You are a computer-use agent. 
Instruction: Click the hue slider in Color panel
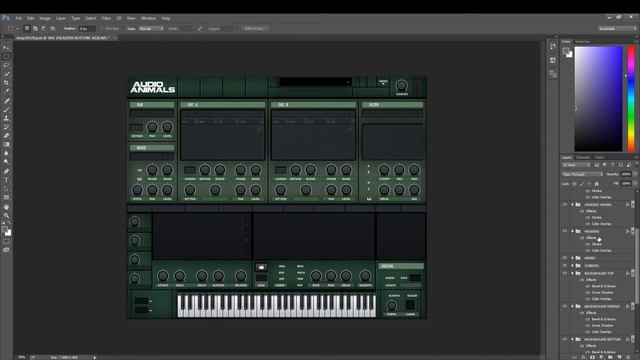pyautogui.click(x=631, y=98)
